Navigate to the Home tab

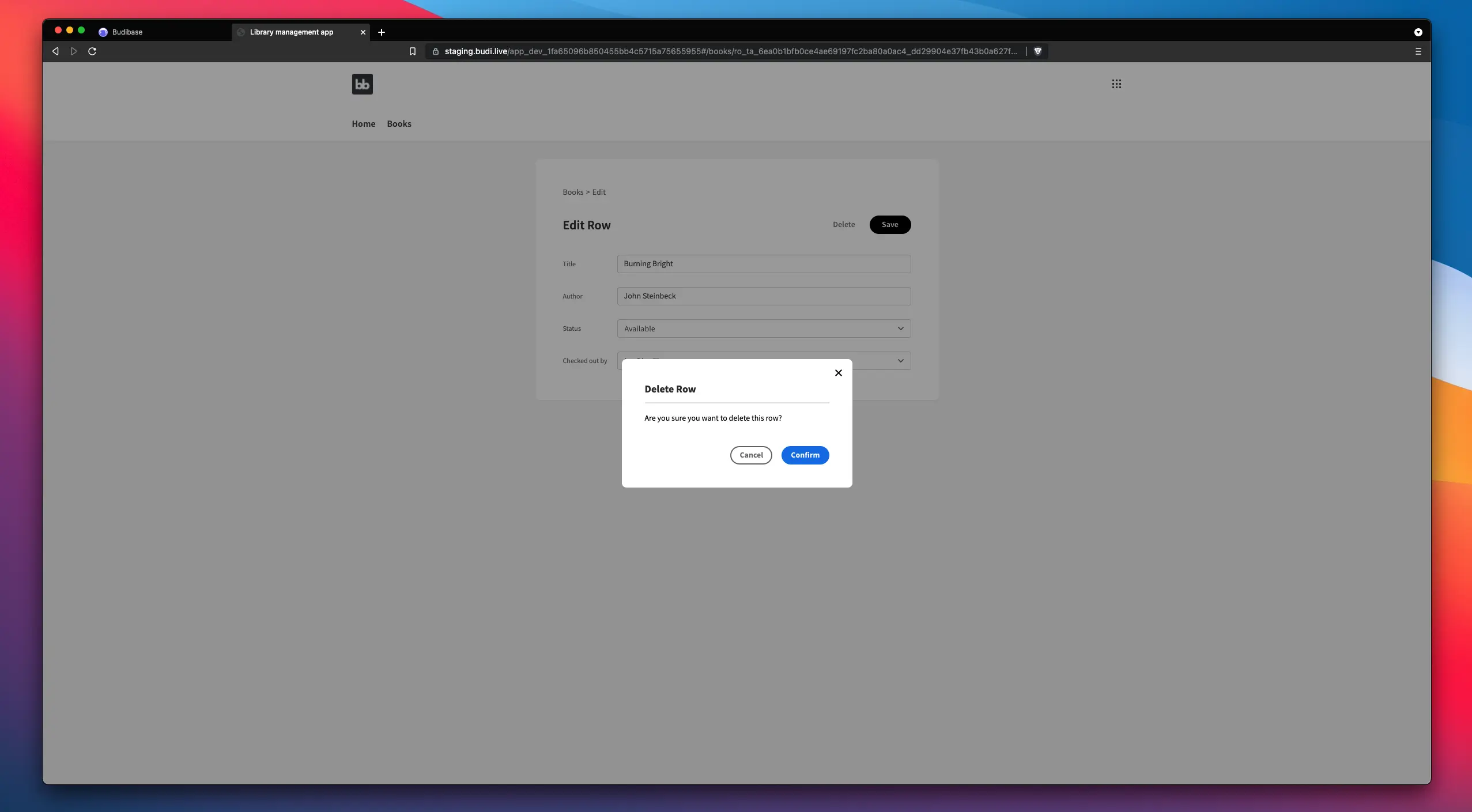pyautogui.click(x=363, y=124)
